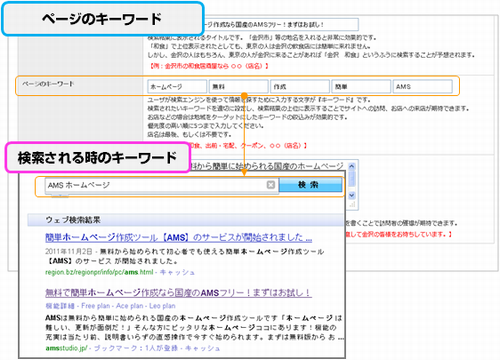The width and height of the screenshot is (500, 360).
Task: Select the 作成 keyword field
Action: pos(300,87)
